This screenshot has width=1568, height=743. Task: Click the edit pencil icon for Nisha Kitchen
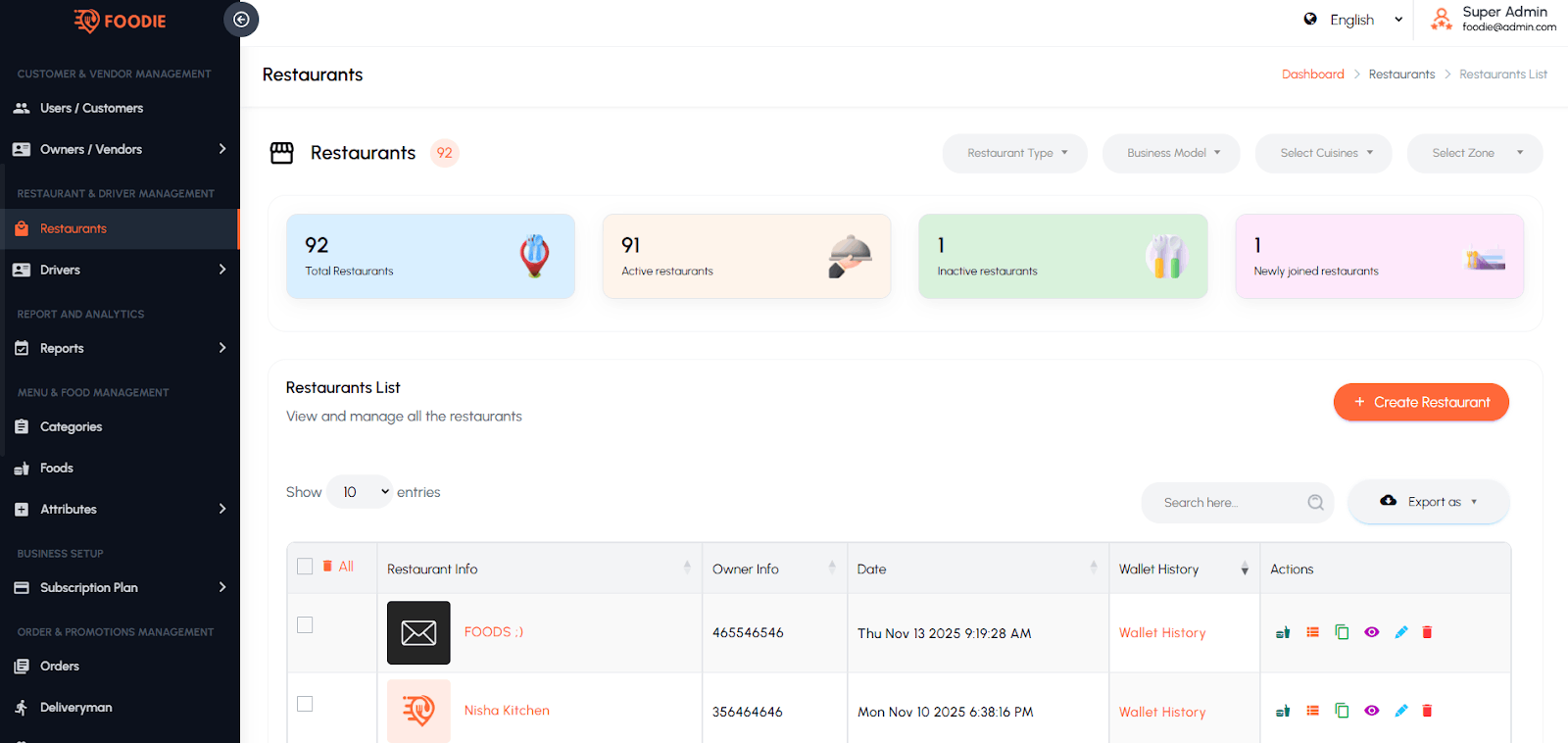point(1400,711)
